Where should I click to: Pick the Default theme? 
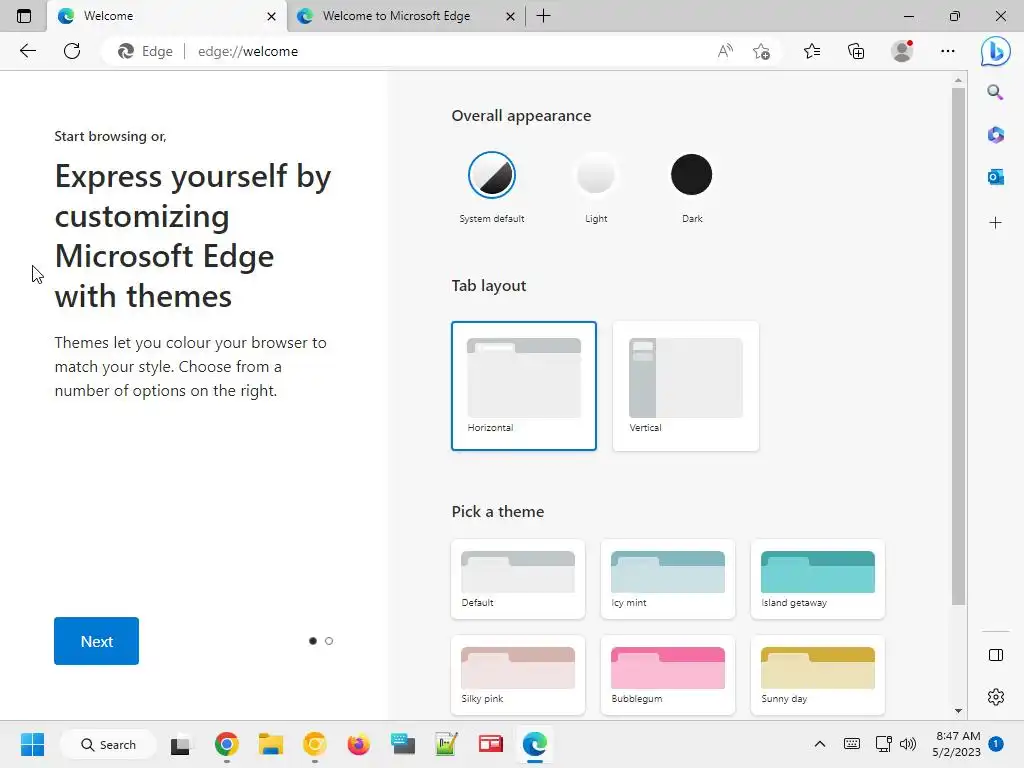[518, 579]
